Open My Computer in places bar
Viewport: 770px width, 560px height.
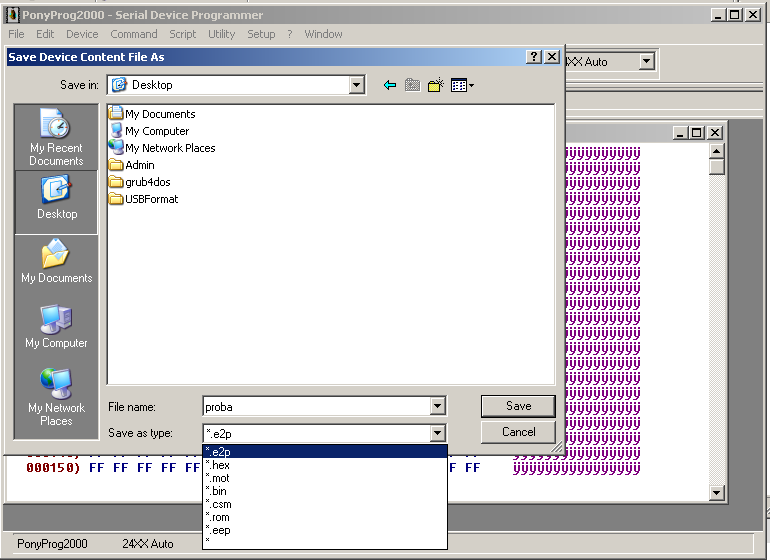pyautogui.click(x=56, y=326)
